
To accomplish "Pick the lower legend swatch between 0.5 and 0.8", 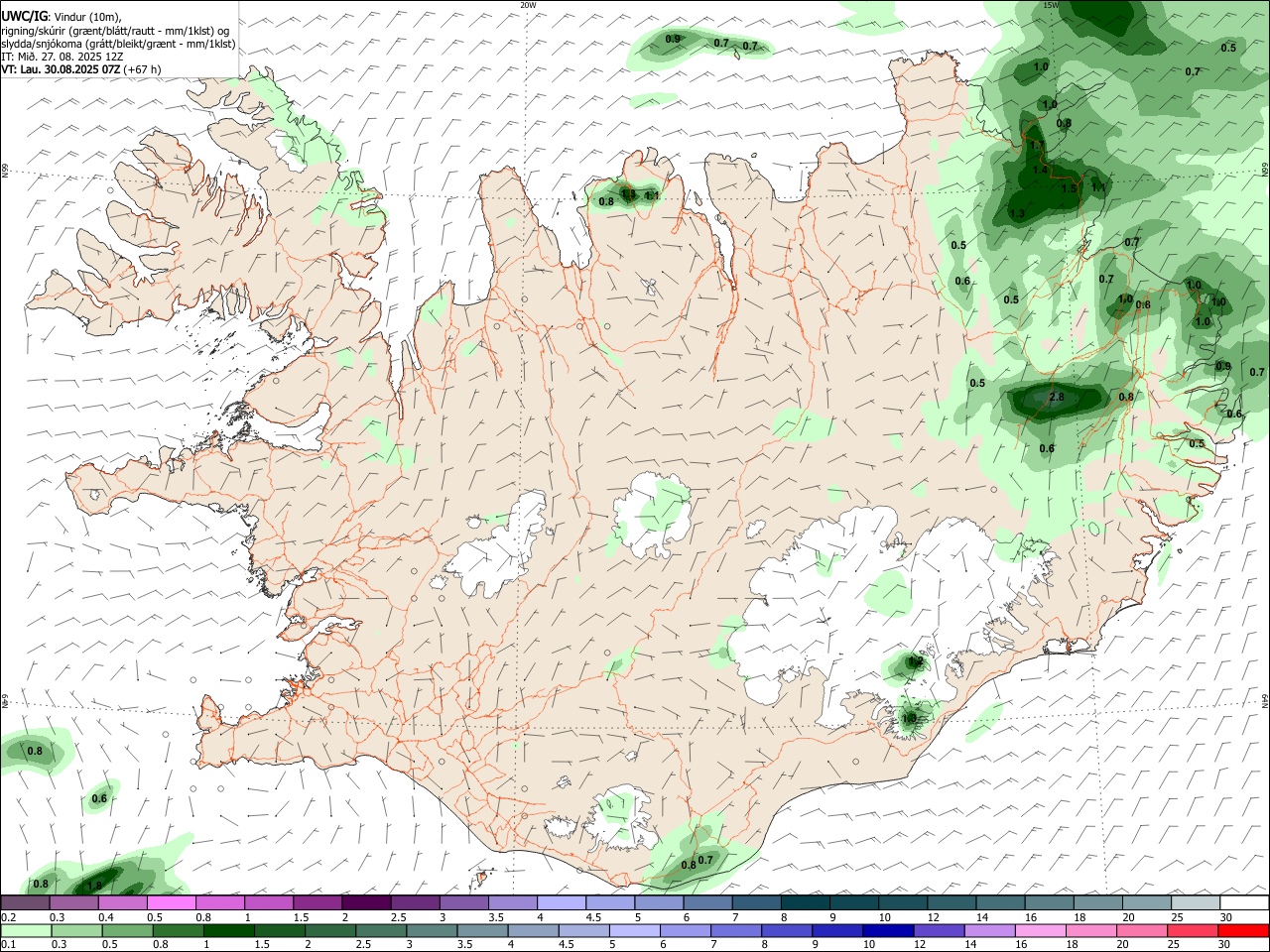I will [127, 930].
